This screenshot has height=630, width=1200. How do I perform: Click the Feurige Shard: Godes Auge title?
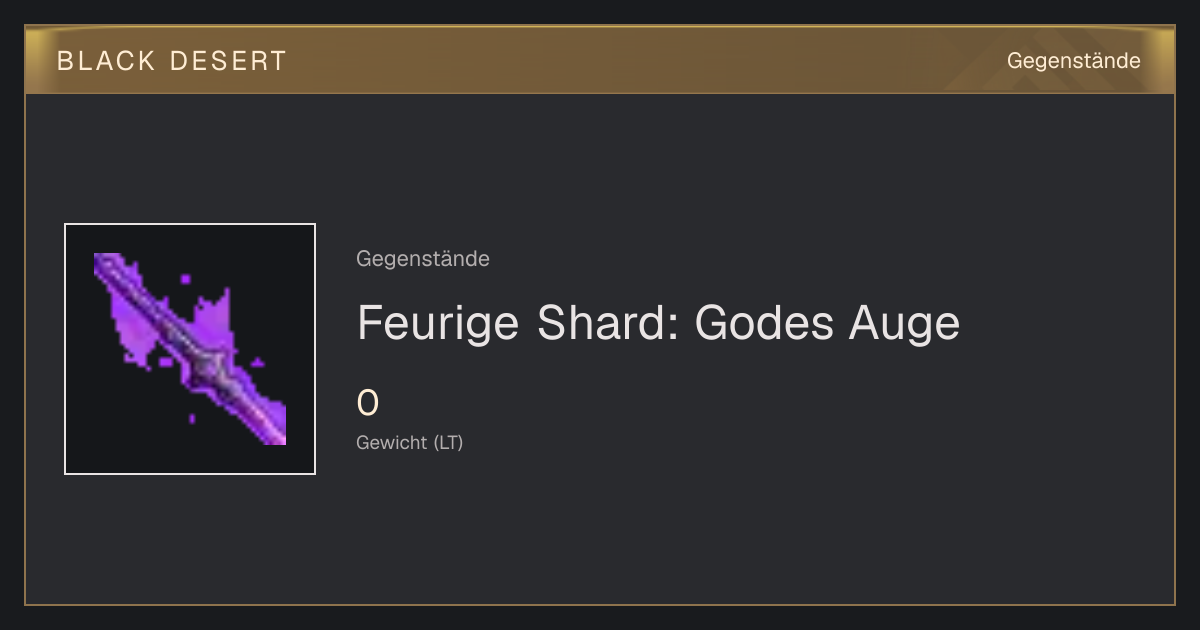(x=658, y=322)
